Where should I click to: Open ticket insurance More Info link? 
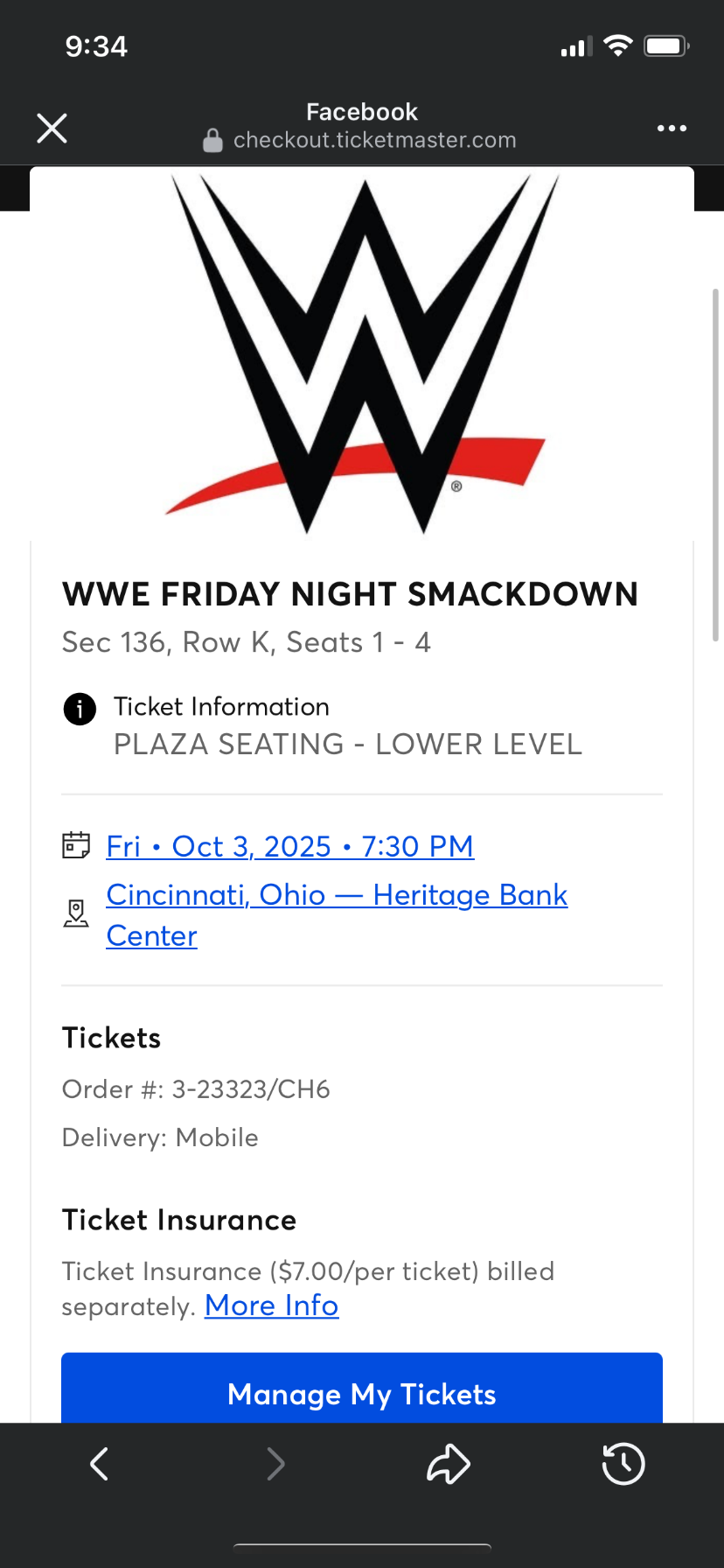pos(271,1305)
